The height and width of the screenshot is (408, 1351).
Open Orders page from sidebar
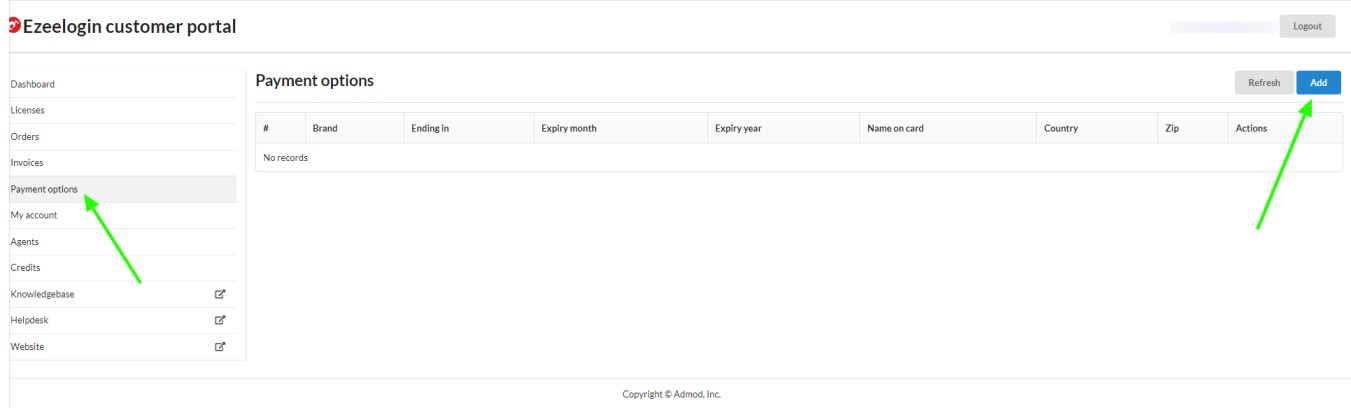pos(123,136)
